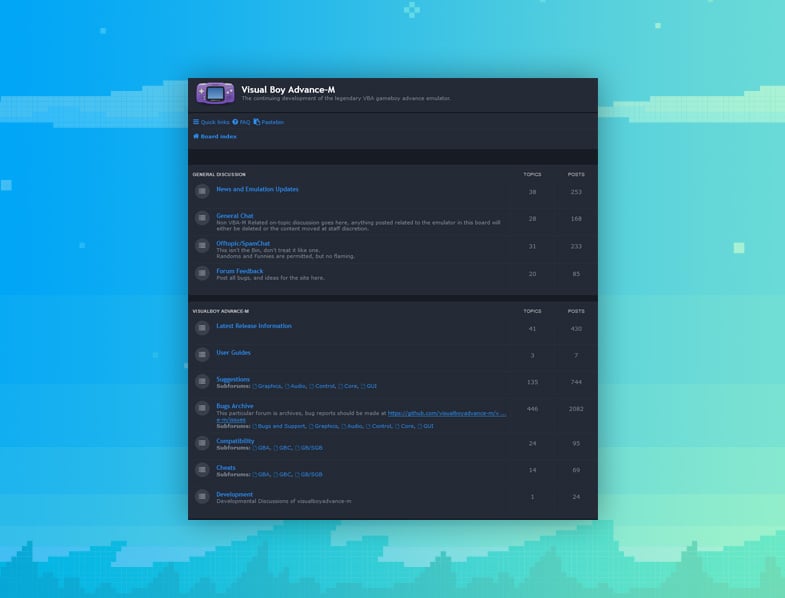
Task: Open GUI subforum under Bugs Archive
Action: click(426, 426)
